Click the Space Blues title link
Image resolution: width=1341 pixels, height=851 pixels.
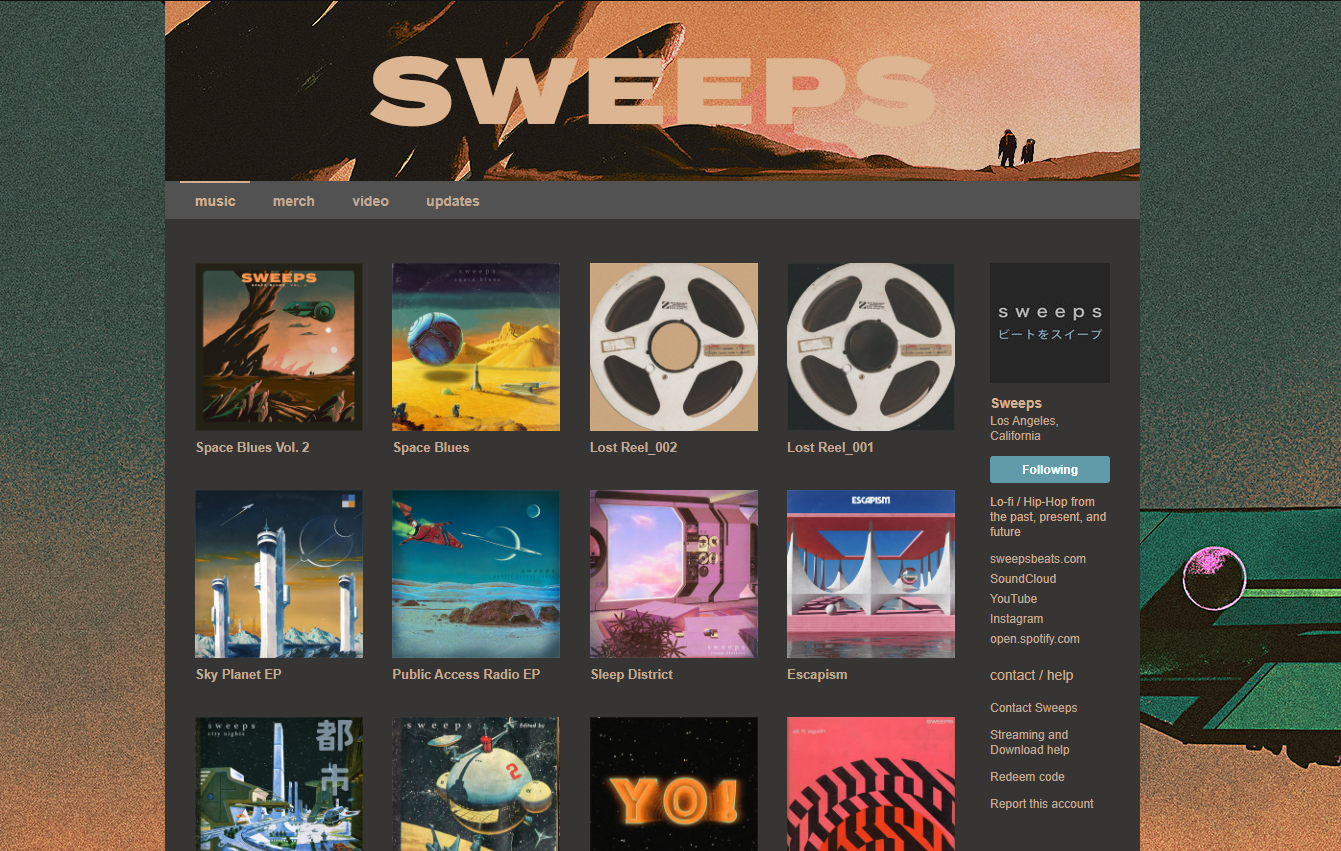click(x=431, y=448)
